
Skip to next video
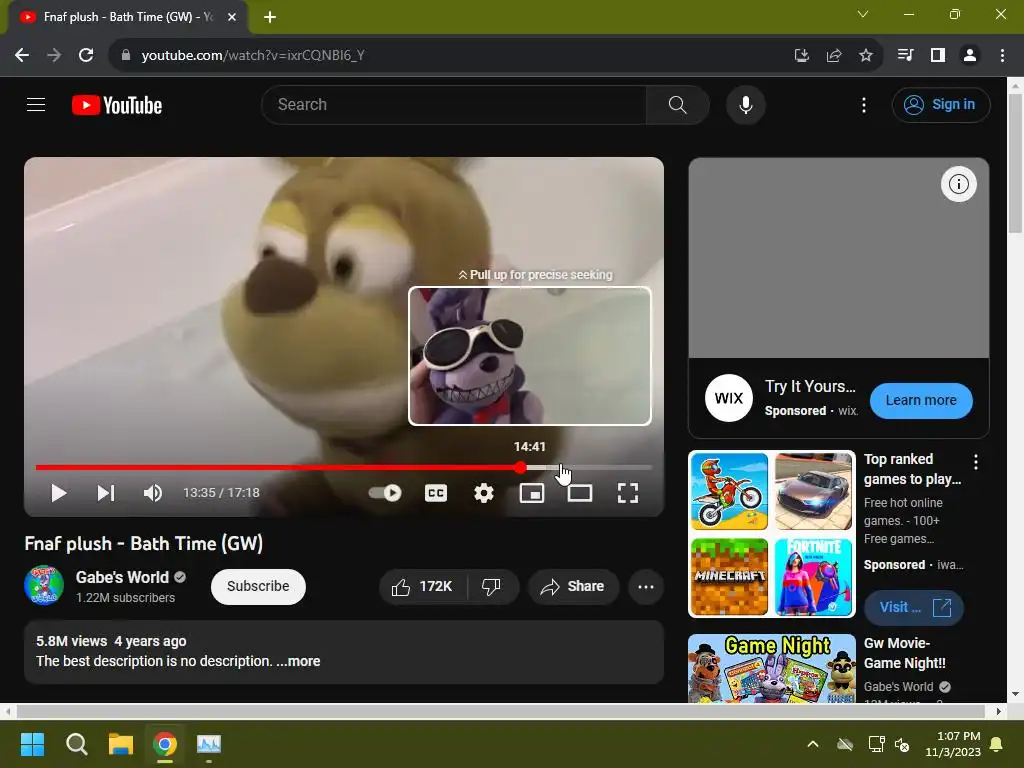106,493
